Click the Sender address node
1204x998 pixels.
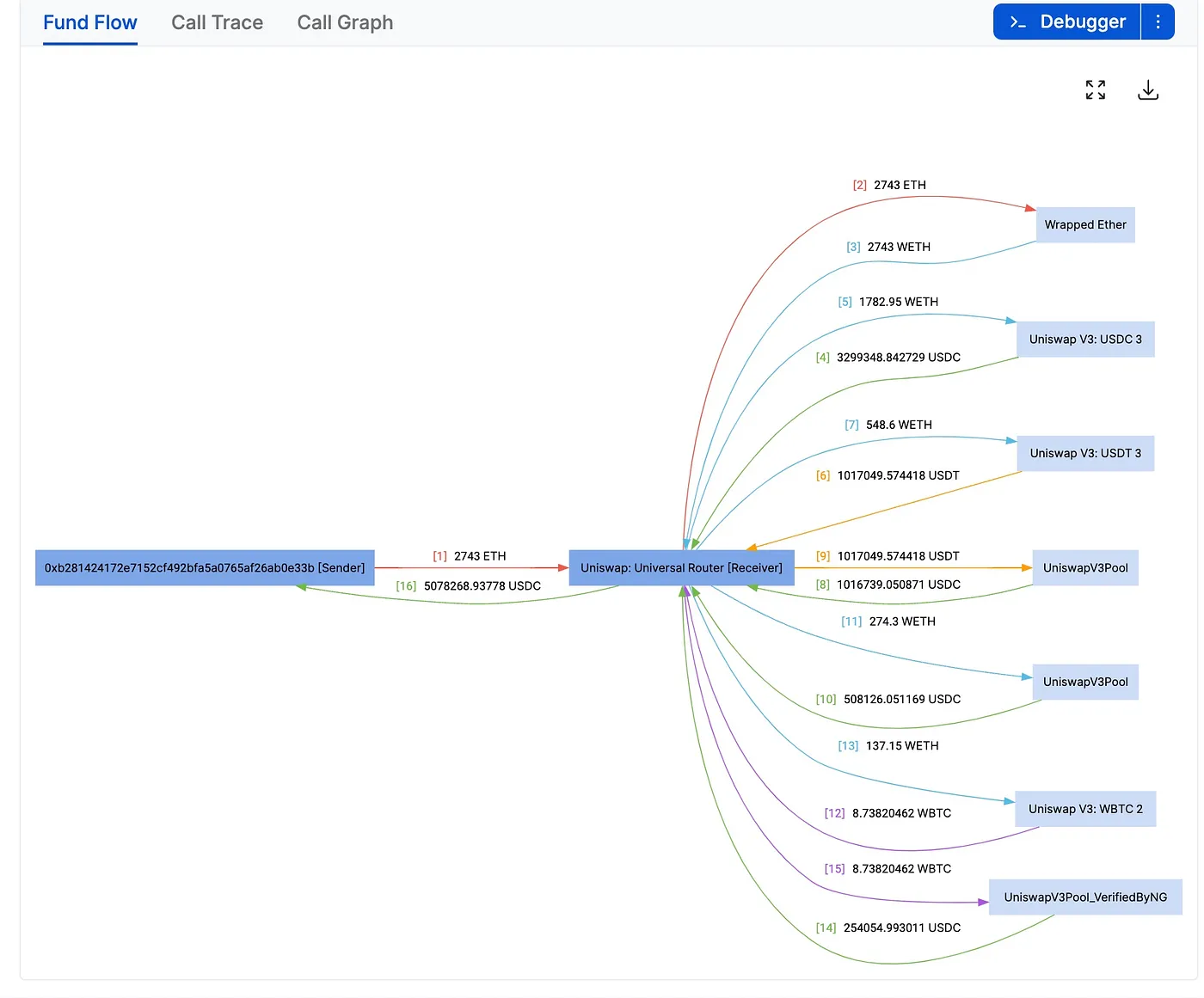pos(205,568)
